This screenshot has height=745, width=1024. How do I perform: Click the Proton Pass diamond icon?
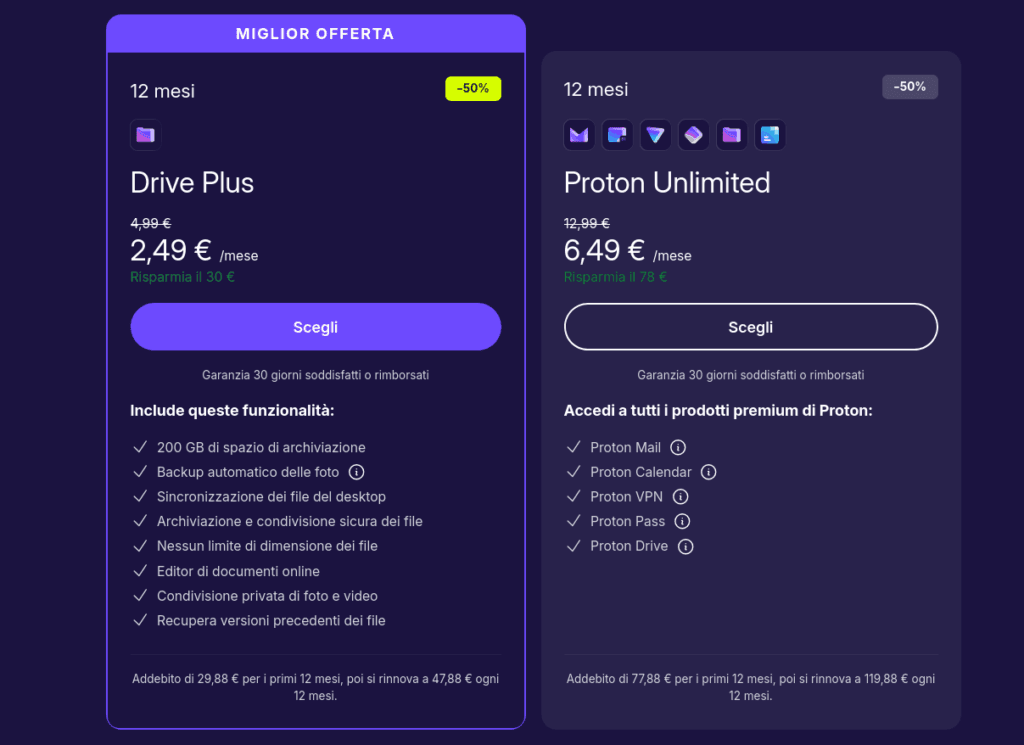pos(693,135)
